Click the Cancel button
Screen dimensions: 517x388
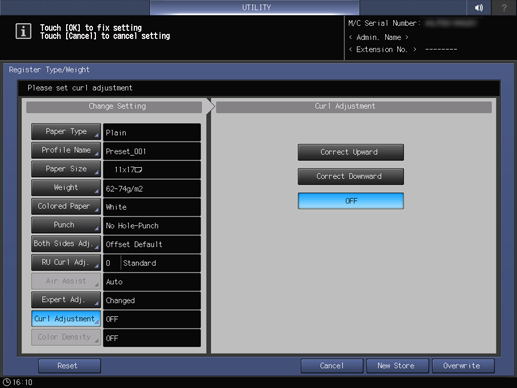click(x=332, y=366)
